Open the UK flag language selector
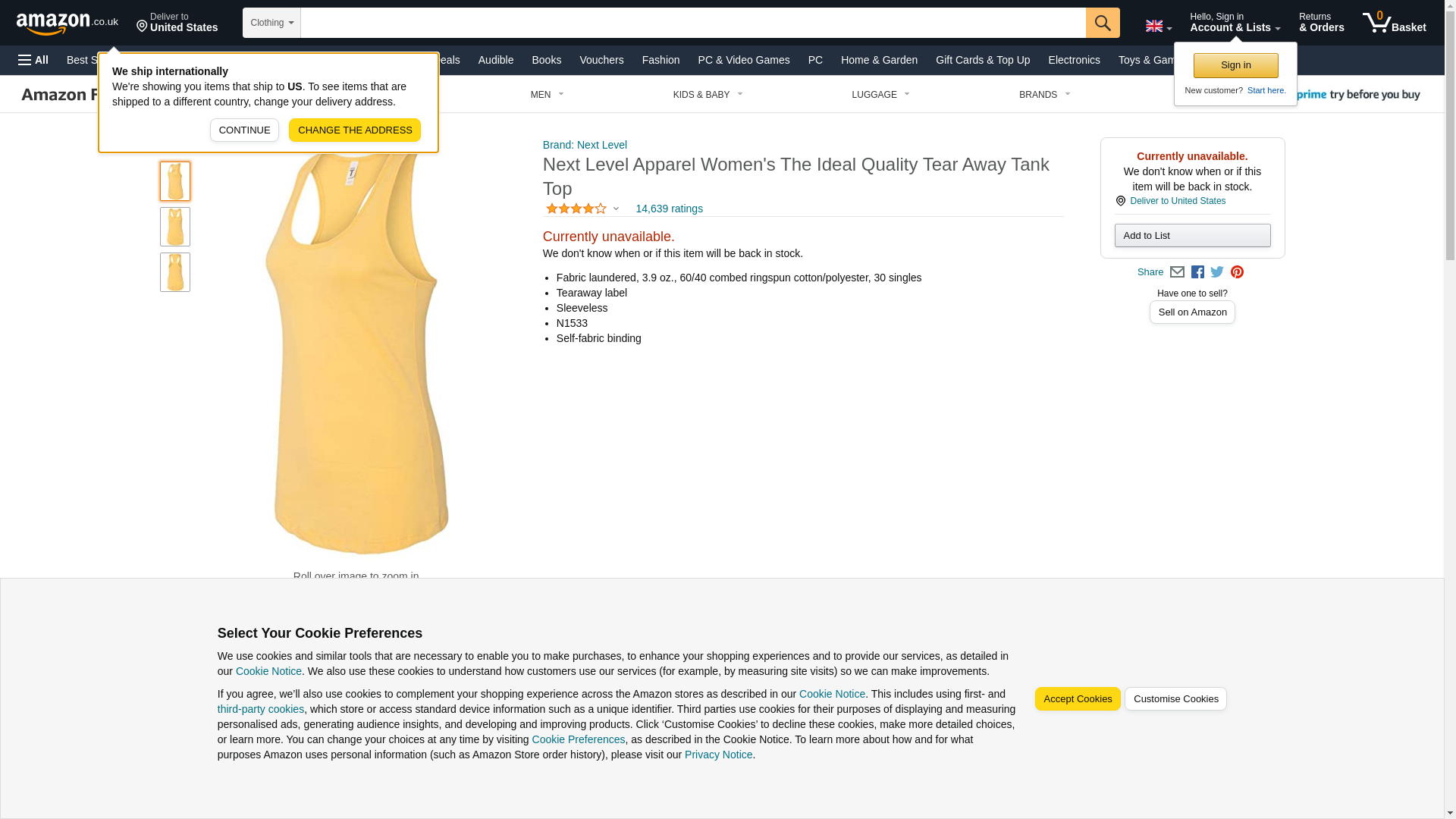The width and height of the screenshot is (1456, 819). (1159, 26)
